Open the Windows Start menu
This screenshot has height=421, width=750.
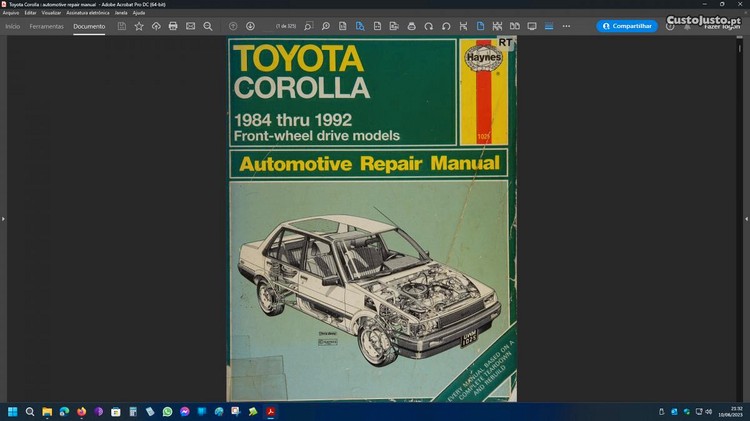coord(13,411)
